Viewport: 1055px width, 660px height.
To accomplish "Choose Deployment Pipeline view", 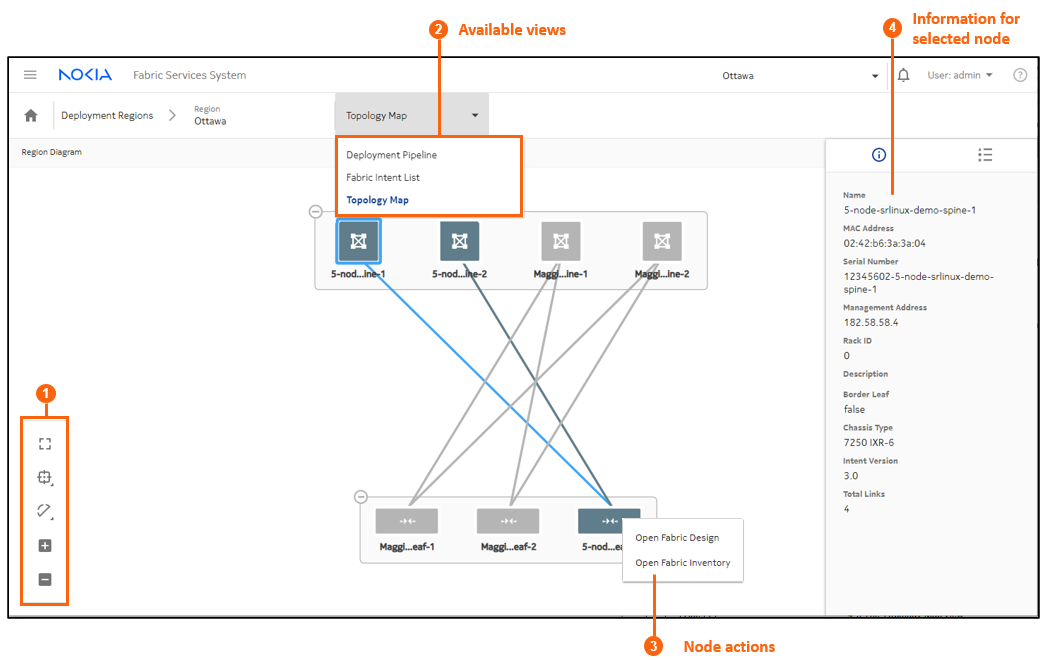I will coord(392,155).
